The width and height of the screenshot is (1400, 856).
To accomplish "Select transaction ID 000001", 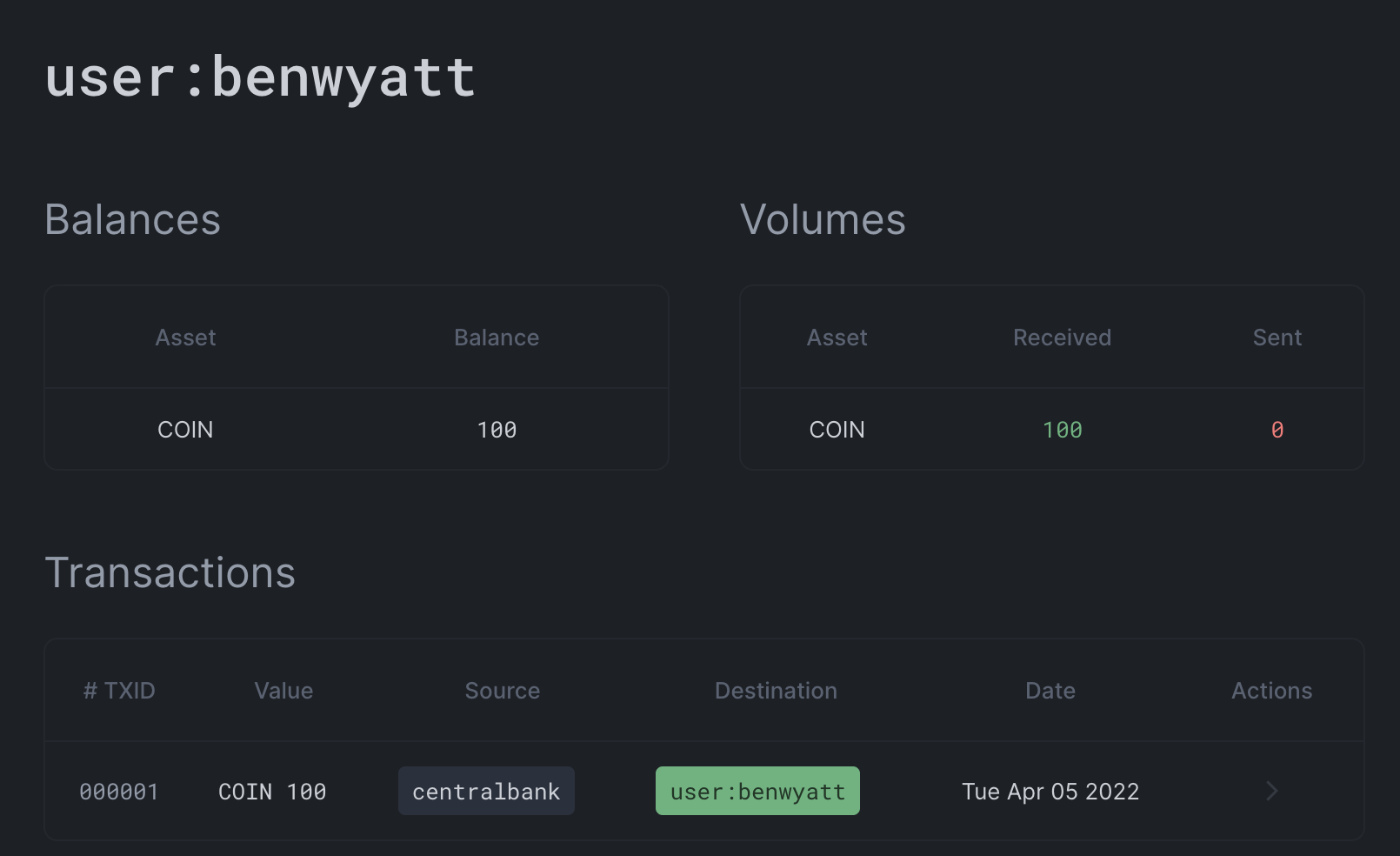I will click(x=119, y=792).
